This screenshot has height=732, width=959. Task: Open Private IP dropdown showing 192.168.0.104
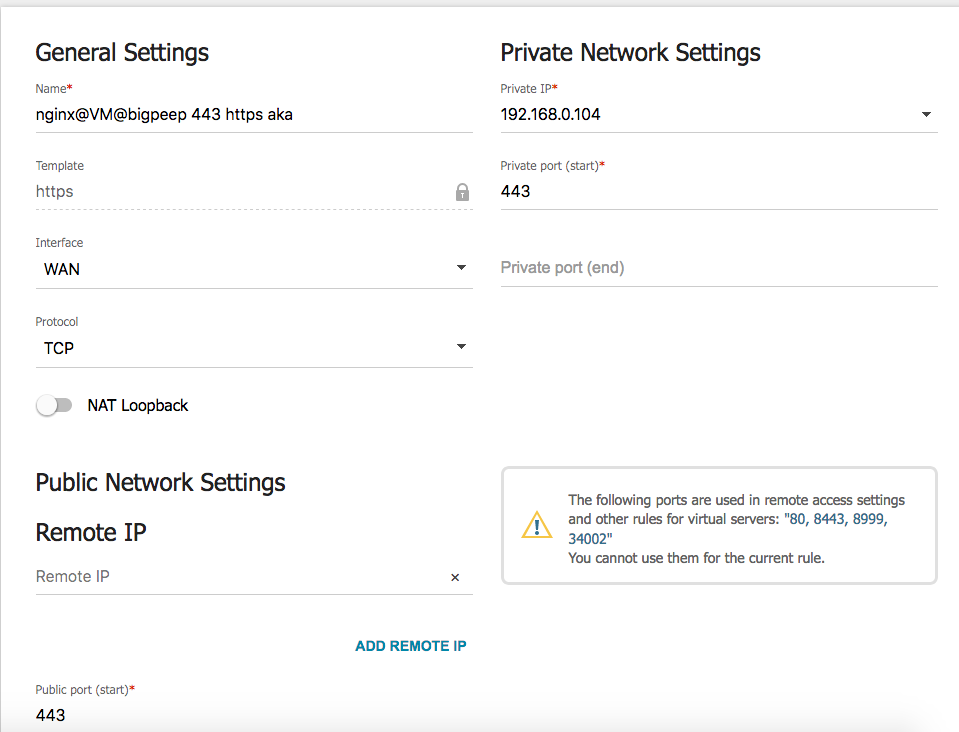(x=700, y=115)
